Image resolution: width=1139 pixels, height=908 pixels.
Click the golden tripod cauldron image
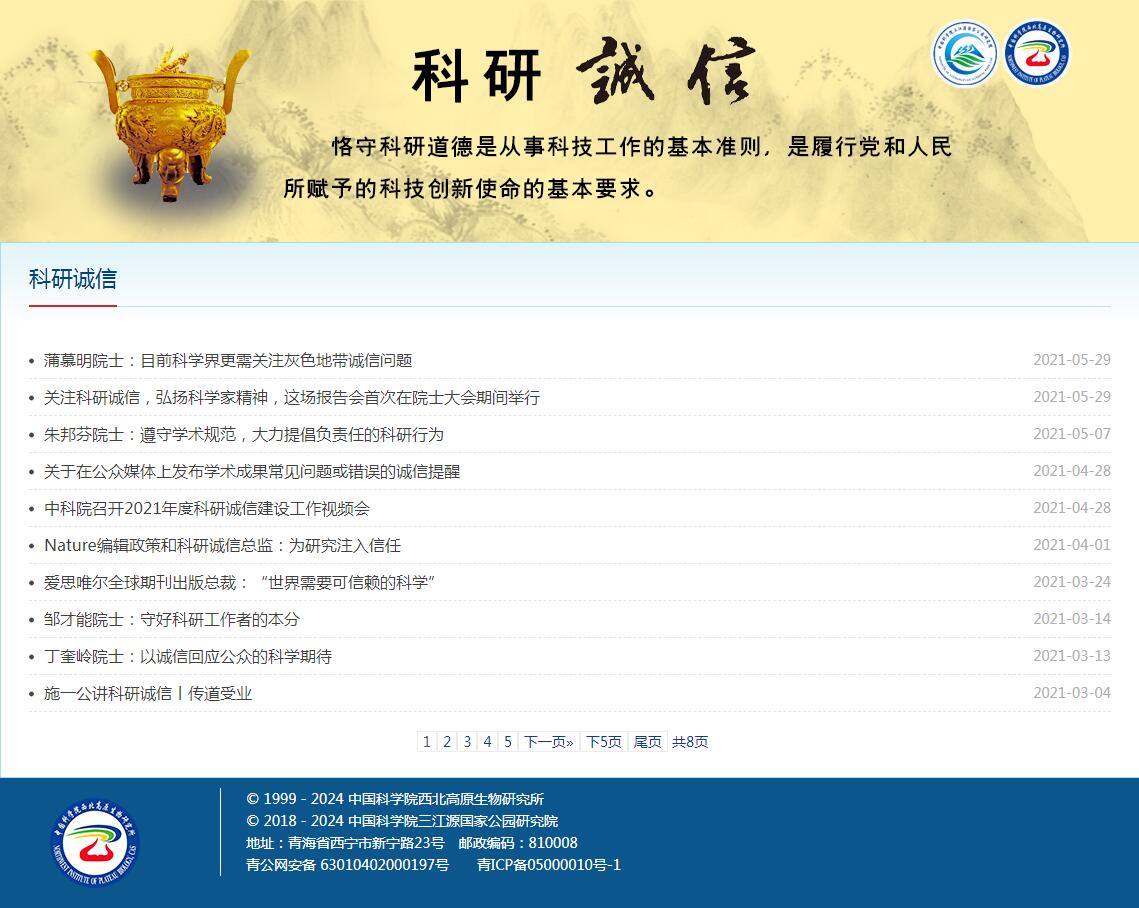pyautogui.click(x=167, y=122)
